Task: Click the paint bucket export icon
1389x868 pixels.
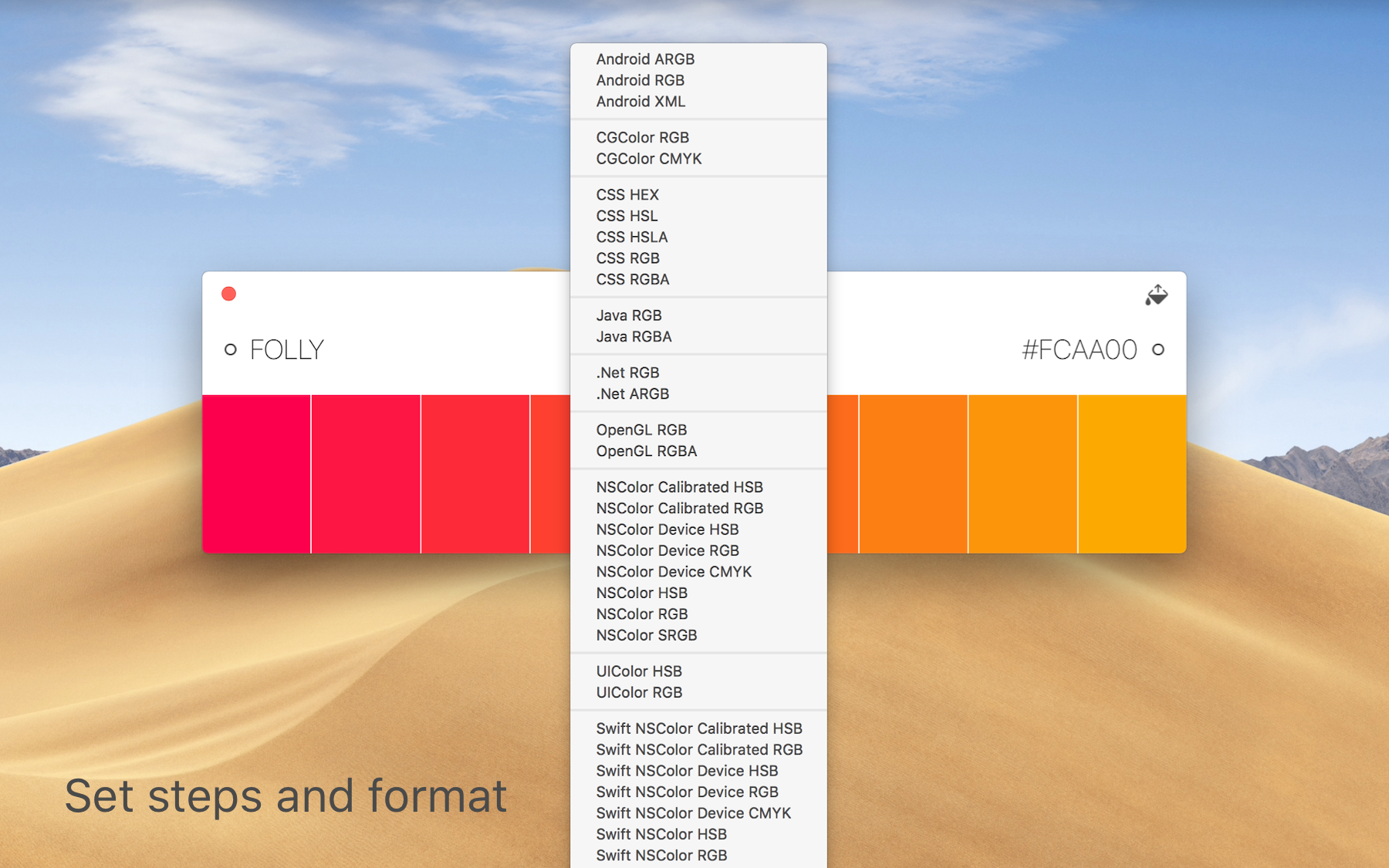Action: pos(1156,296)
